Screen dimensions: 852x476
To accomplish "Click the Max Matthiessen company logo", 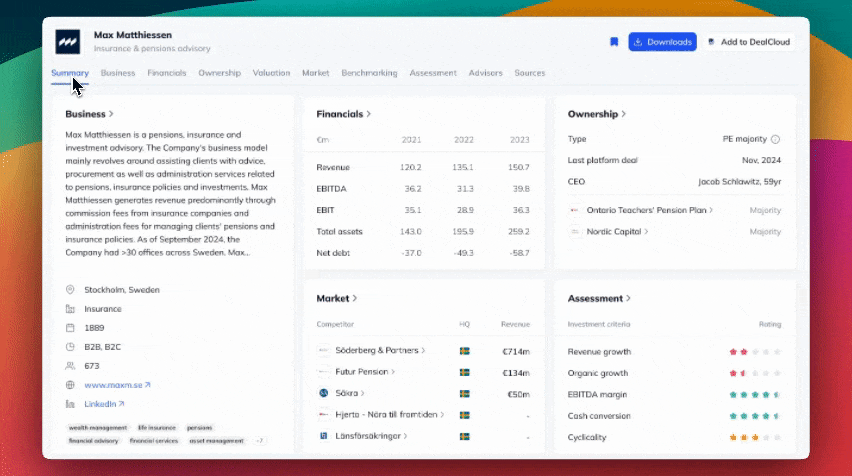I will [x=68, y=42].
